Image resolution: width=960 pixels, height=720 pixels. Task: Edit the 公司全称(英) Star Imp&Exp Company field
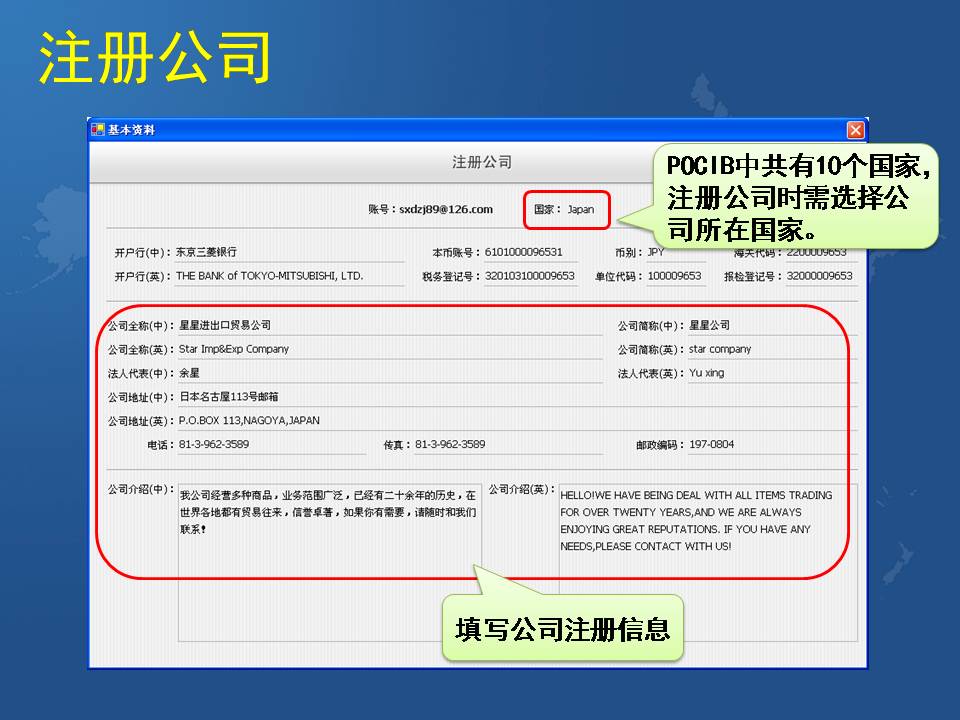[x=388, y=349]
